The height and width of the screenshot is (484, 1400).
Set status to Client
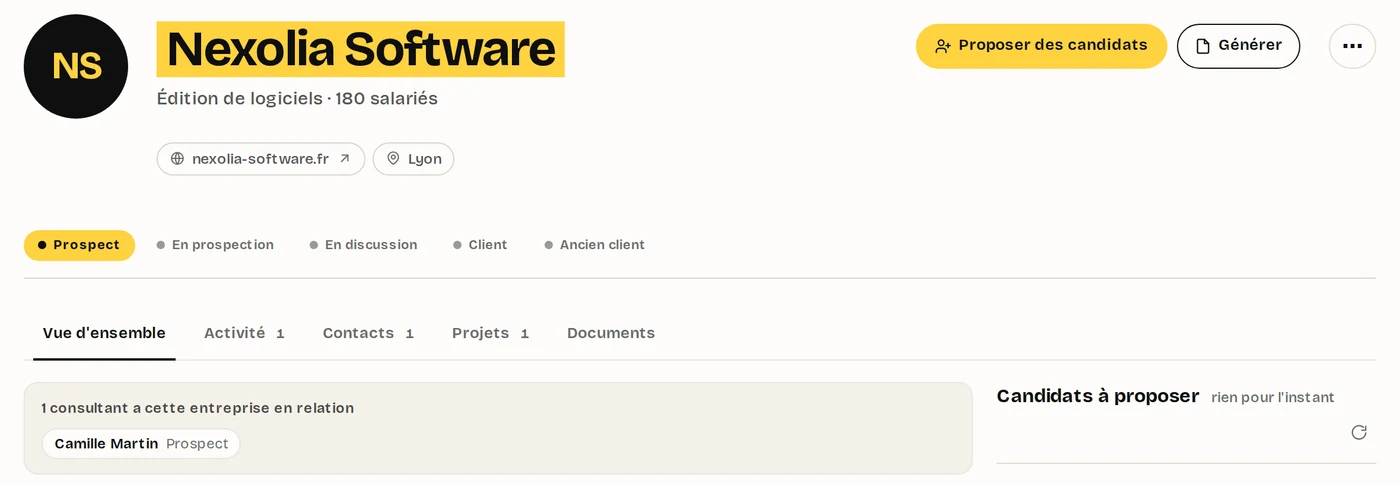click(x=480, y=245)
